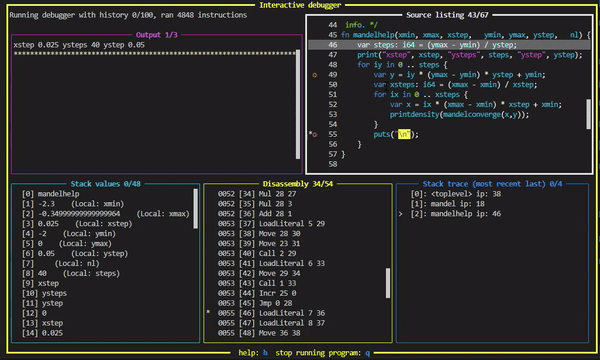
Task: Select disassembly row [39] Move 23 31
Action: [259, 244]
